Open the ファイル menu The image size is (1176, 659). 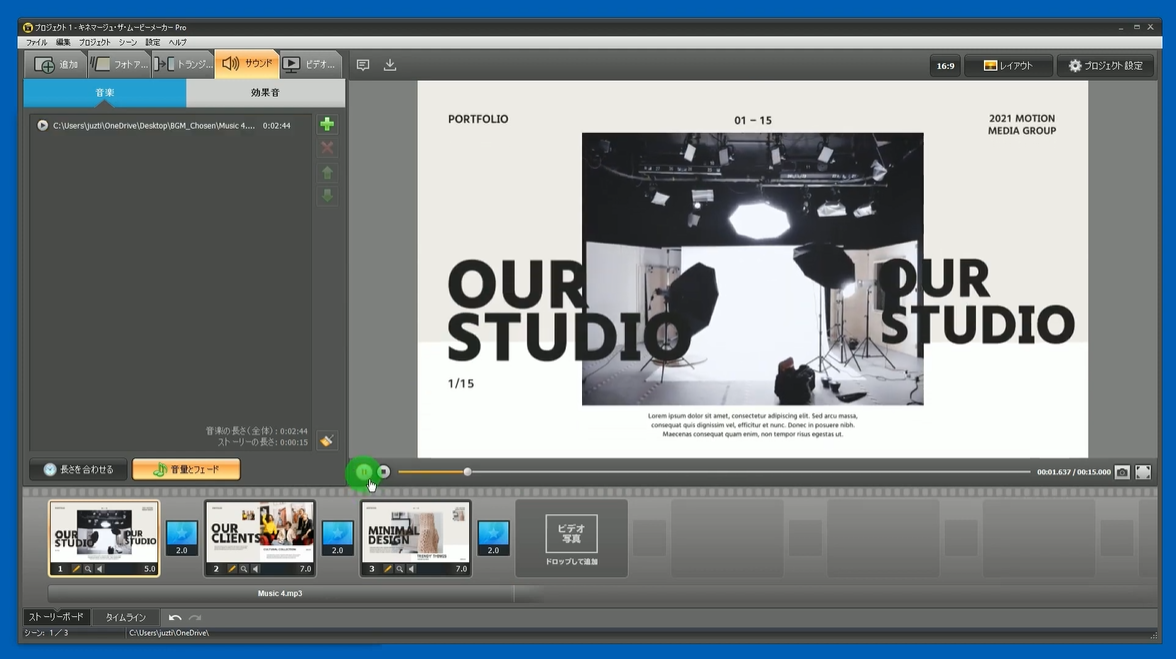(x=36, y=43)
